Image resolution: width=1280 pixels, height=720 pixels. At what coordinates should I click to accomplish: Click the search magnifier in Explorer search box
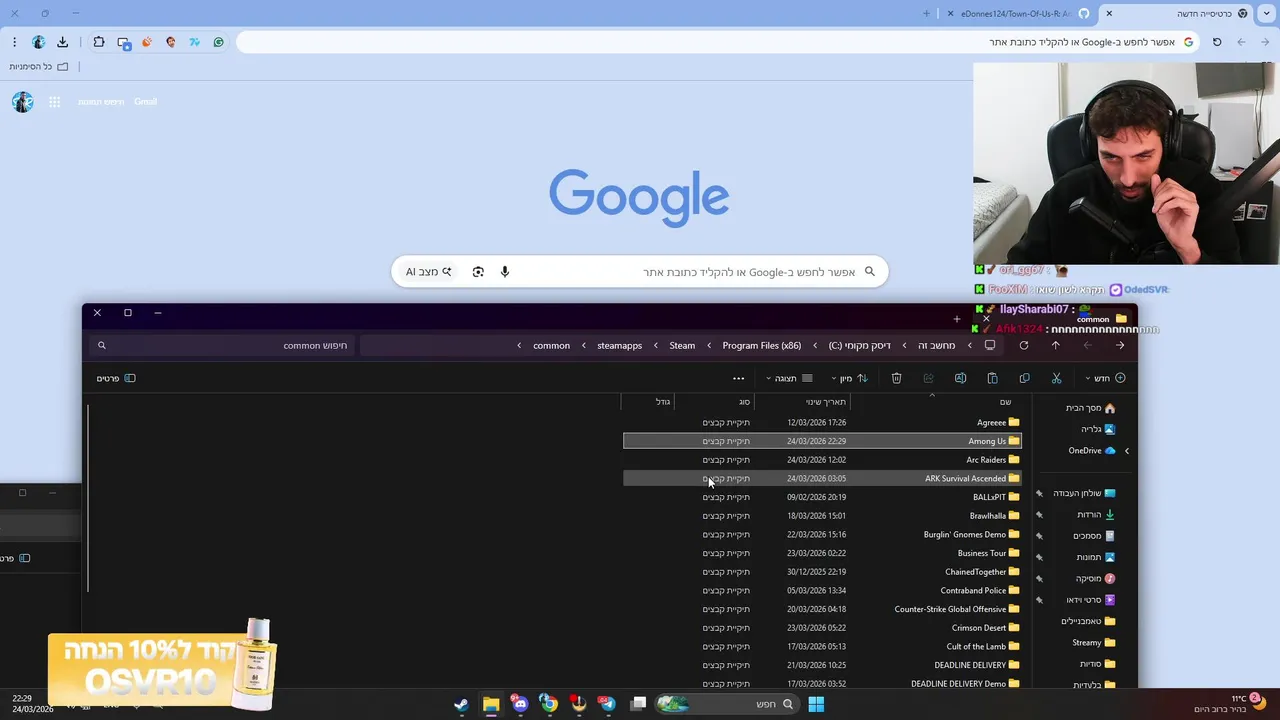[101, 345]
